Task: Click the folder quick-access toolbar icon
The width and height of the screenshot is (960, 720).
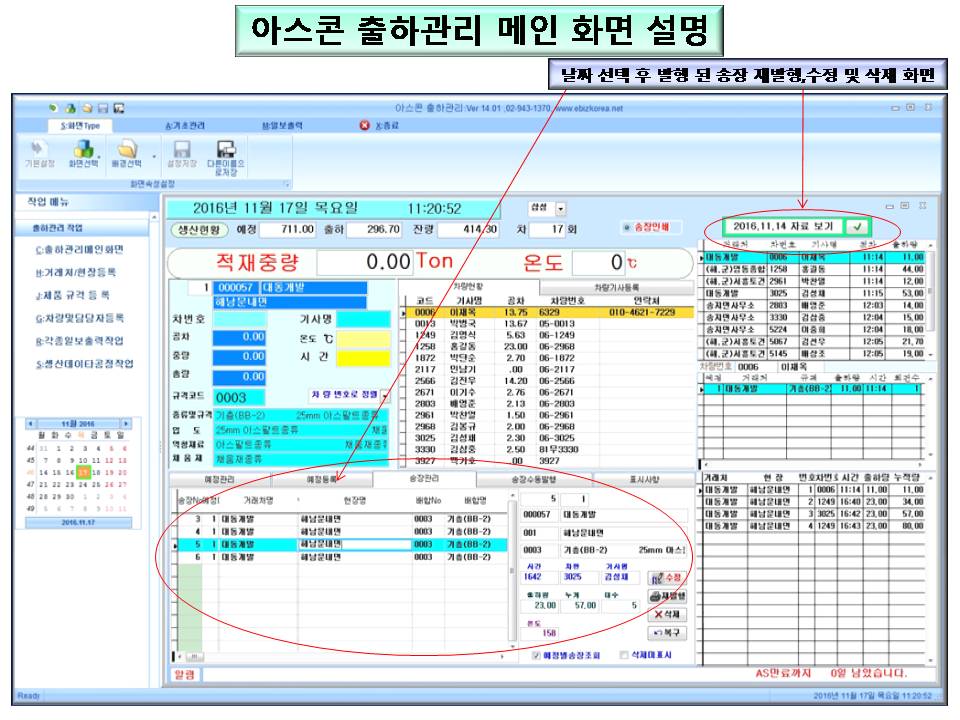Action: click(x=87, y=108)
